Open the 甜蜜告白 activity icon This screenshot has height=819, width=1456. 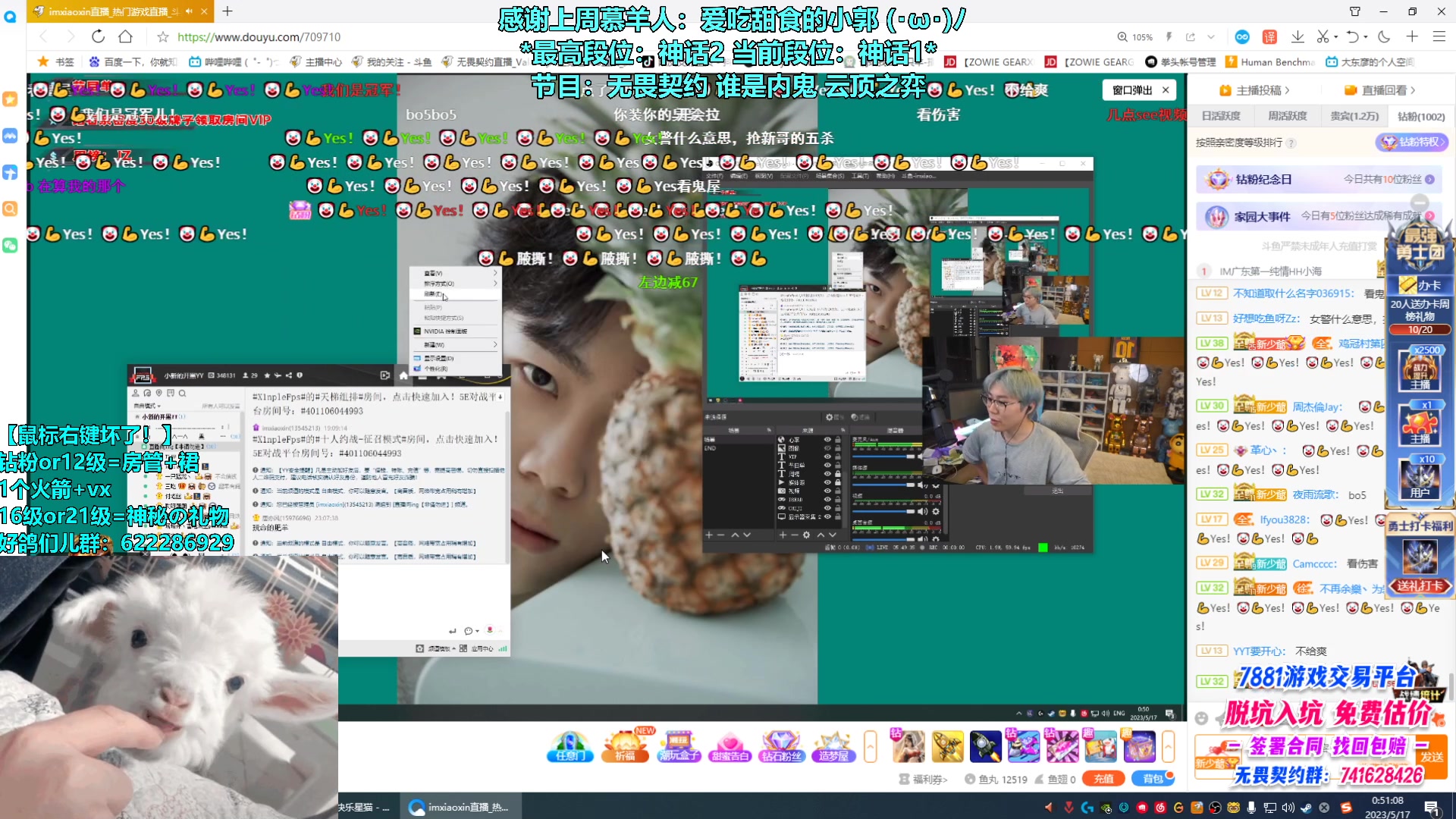[x=730, y=746]
